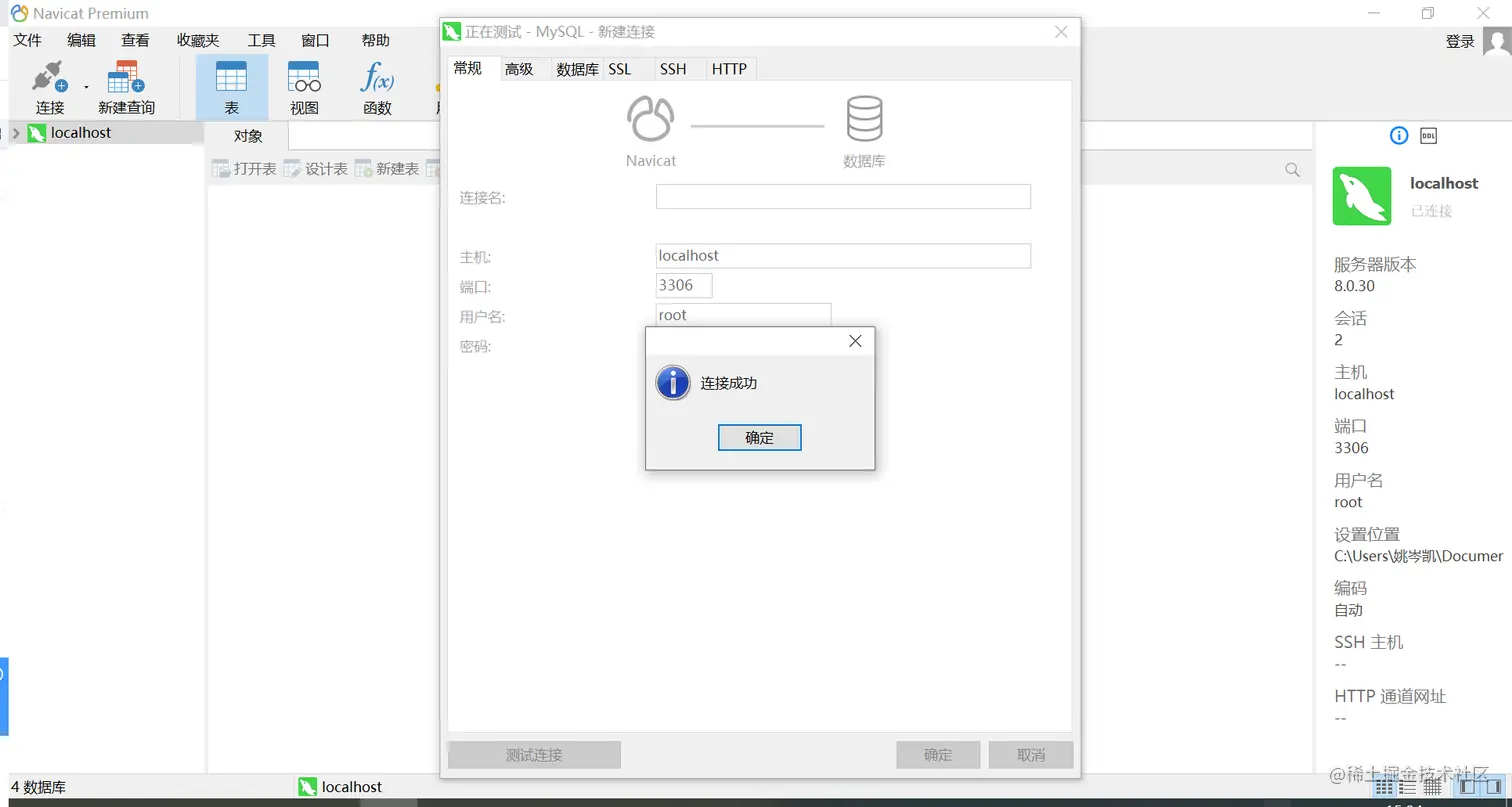Click the bold localhost title in info panel
This screenshot has width=1512, height=807.
pyautogui.click(x=1444, y=183)
